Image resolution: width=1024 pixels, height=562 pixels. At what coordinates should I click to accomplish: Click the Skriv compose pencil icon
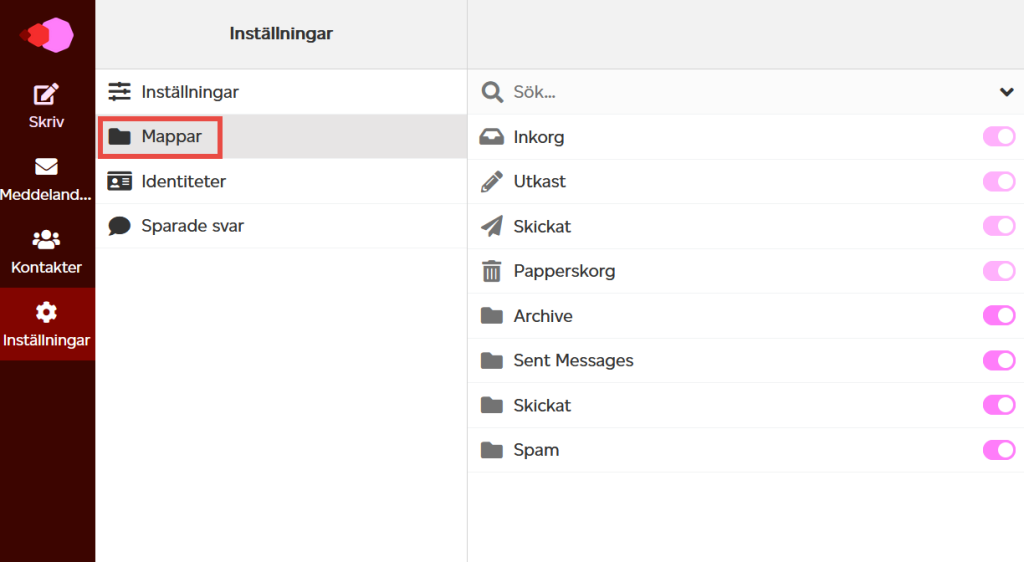click(46, 95)
